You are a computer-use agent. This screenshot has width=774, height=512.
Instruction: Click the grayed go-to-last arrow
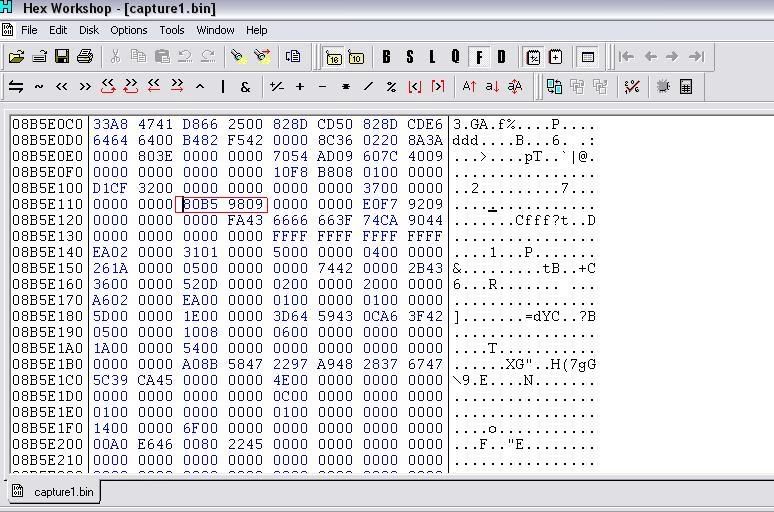tap(696, 57)
